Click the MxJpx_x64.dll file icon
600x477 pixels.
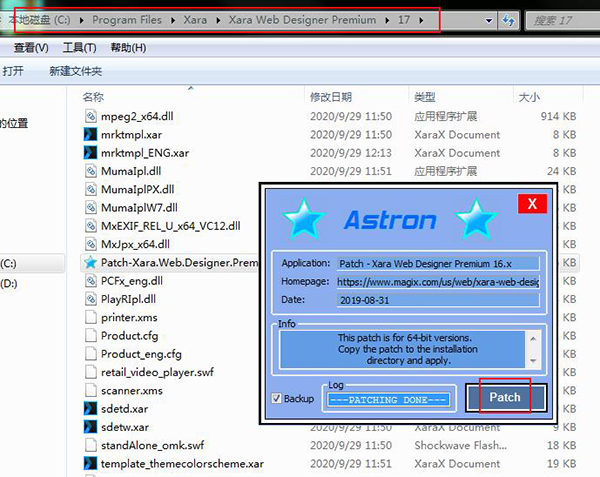(91, 244)
